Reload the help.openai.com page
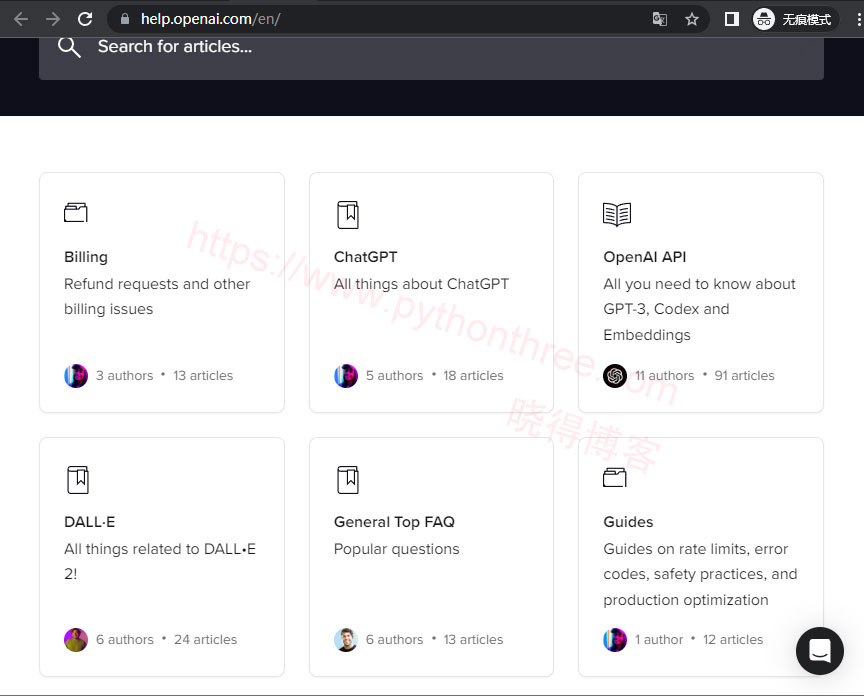This screenshot has height=696, width=864. click(85, 19)
